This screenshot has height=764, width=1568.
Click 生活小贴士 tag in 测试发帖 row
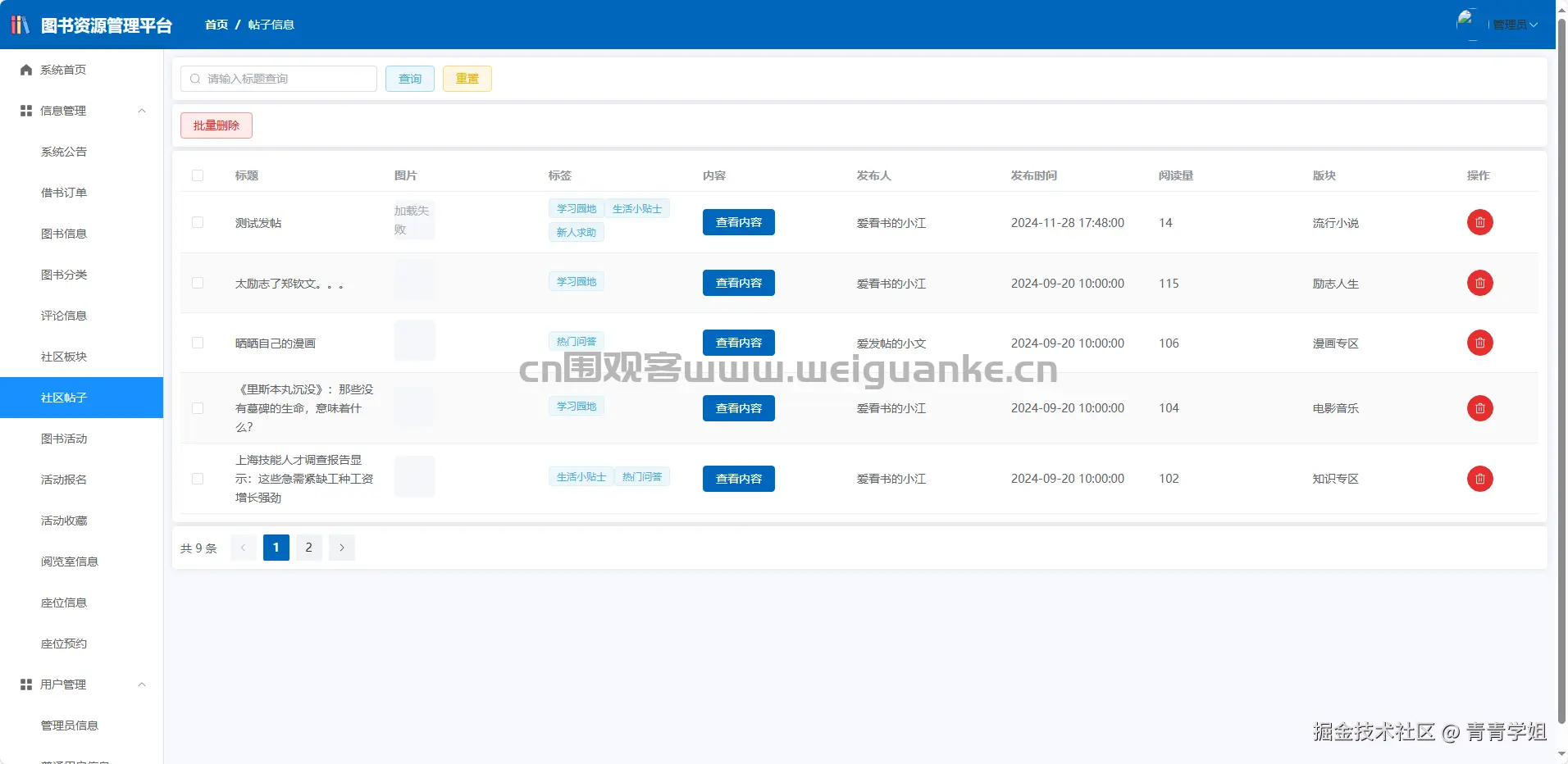[637, 209]
